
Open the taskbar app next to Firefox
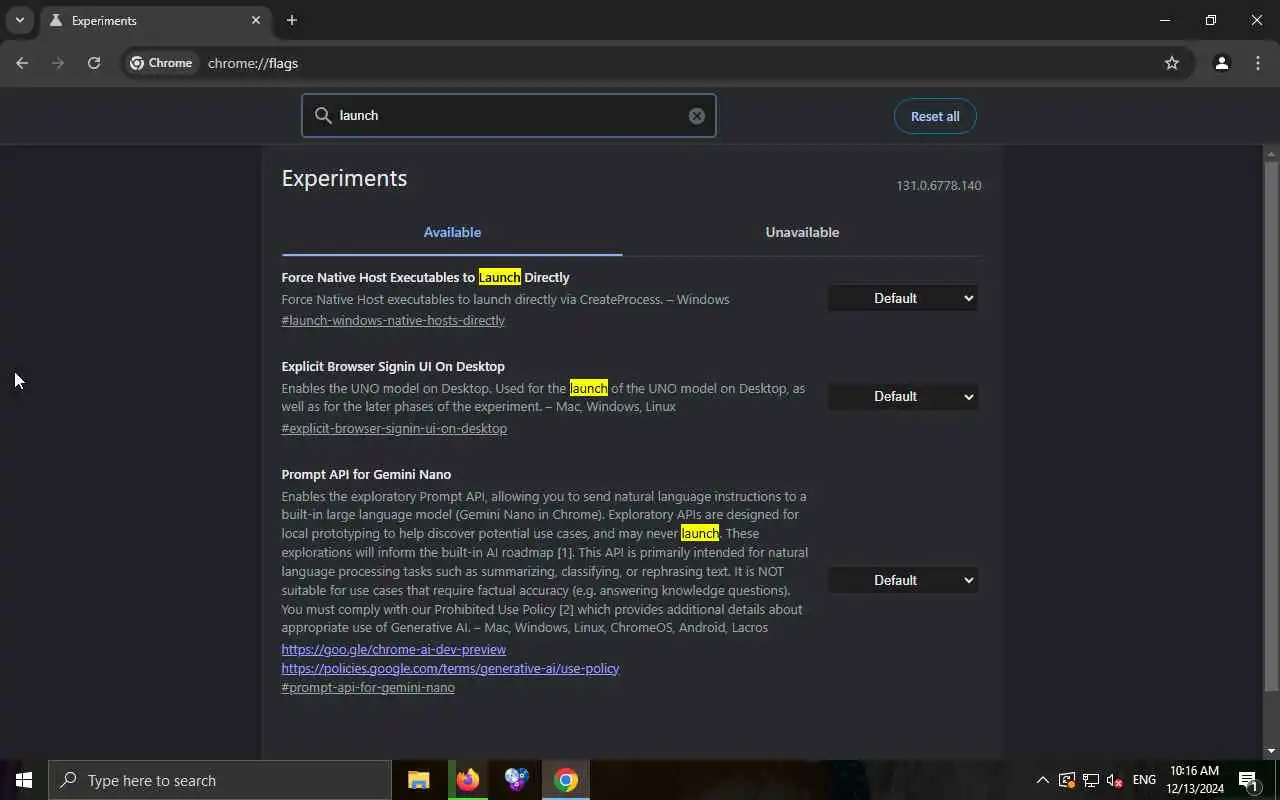click(x=516, y=780)
